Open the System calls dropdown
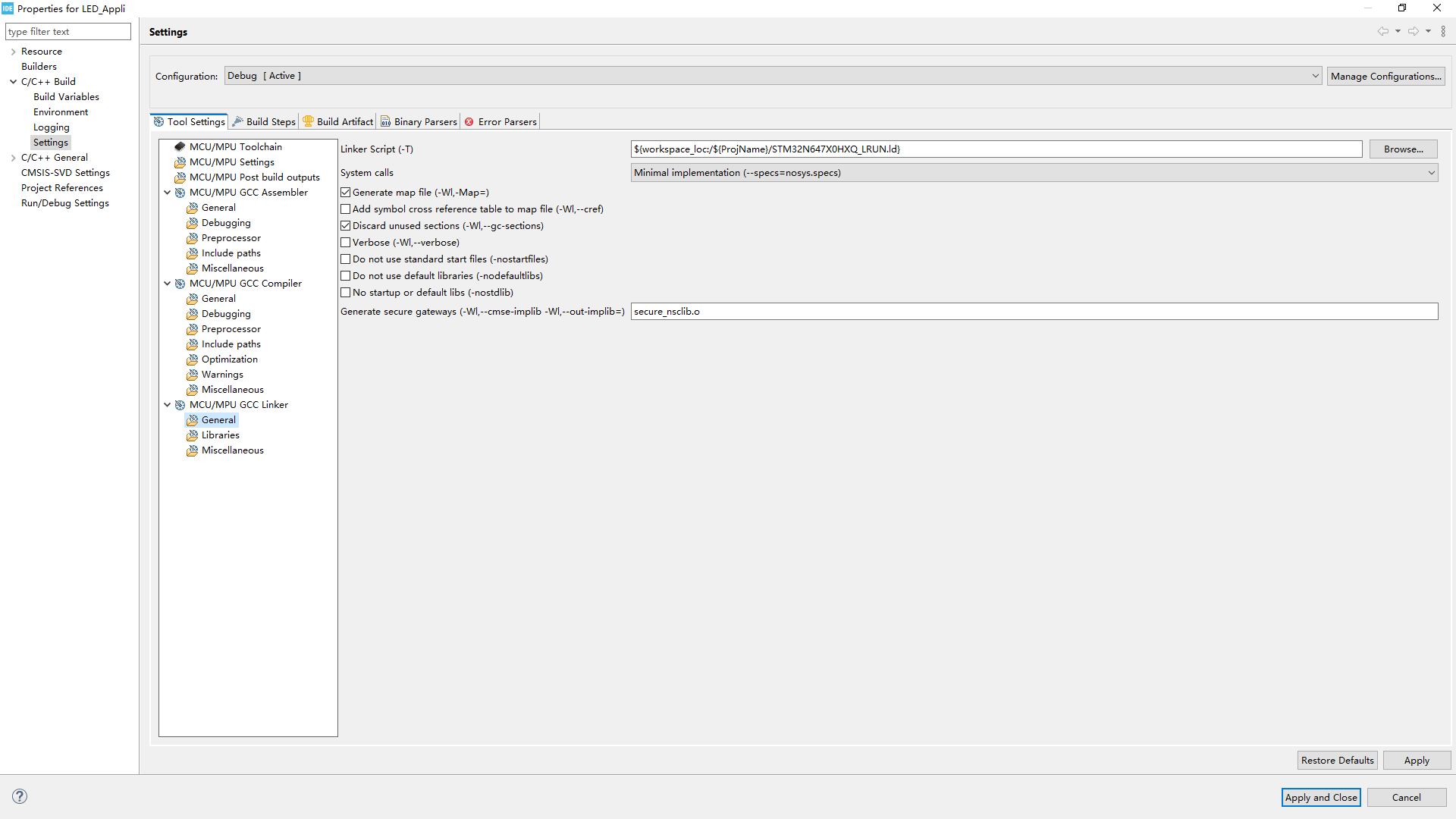 click(1034, 173)
